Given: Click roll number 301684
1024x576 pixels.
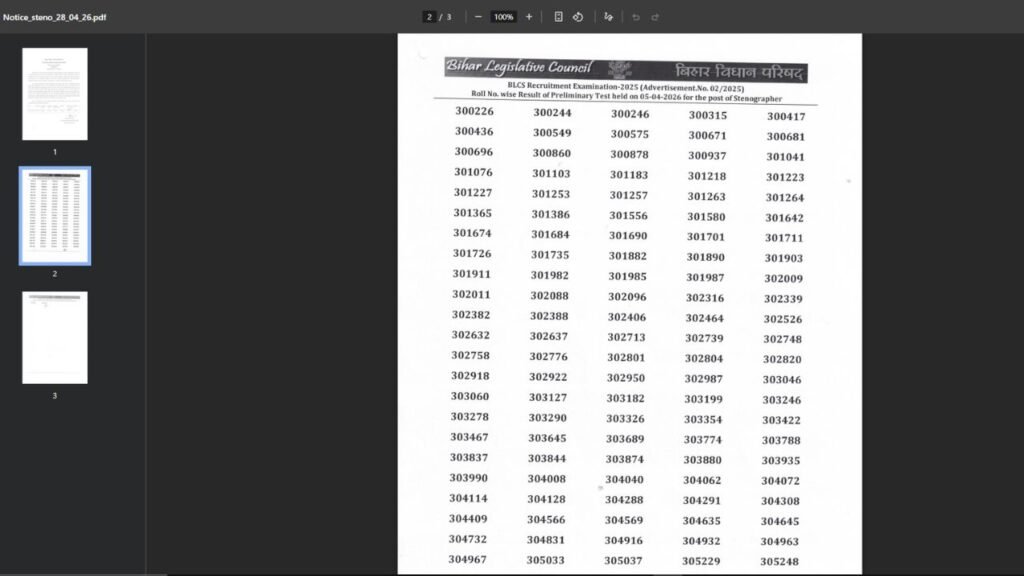Looking at the screenshot, I should [551, 234].
